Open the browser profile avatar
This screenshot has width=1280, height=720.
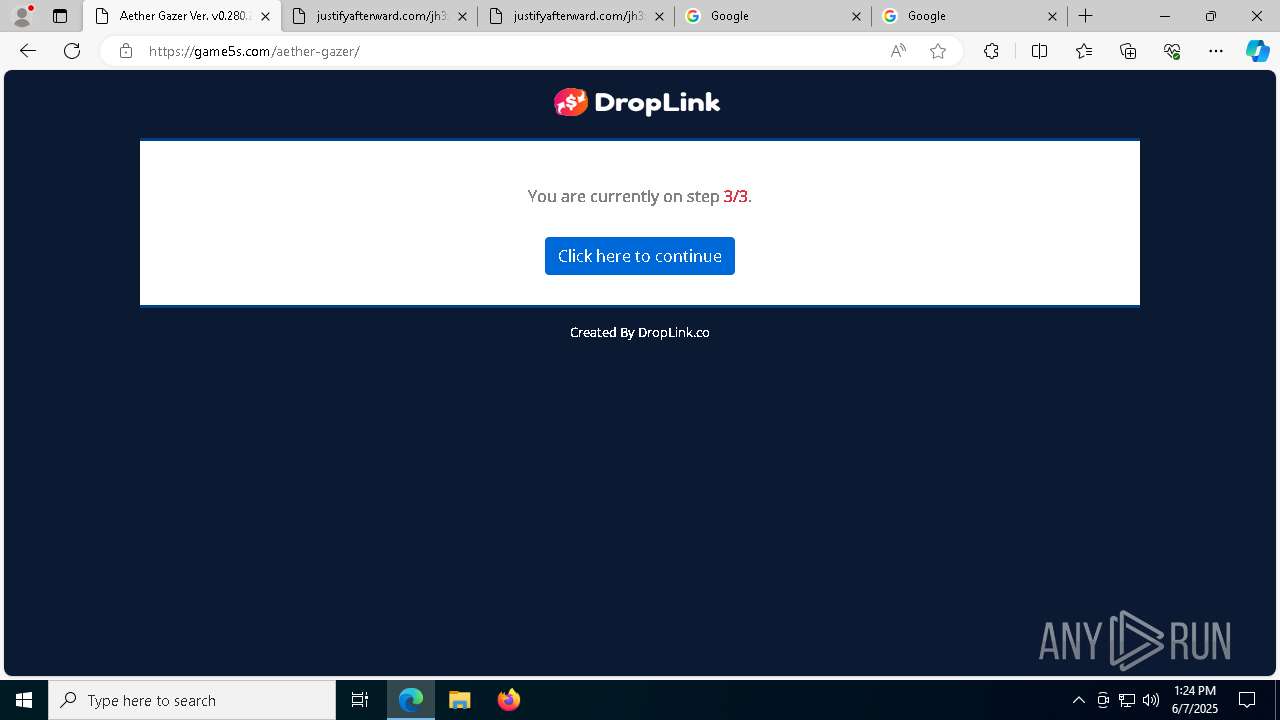pos(22,16)
